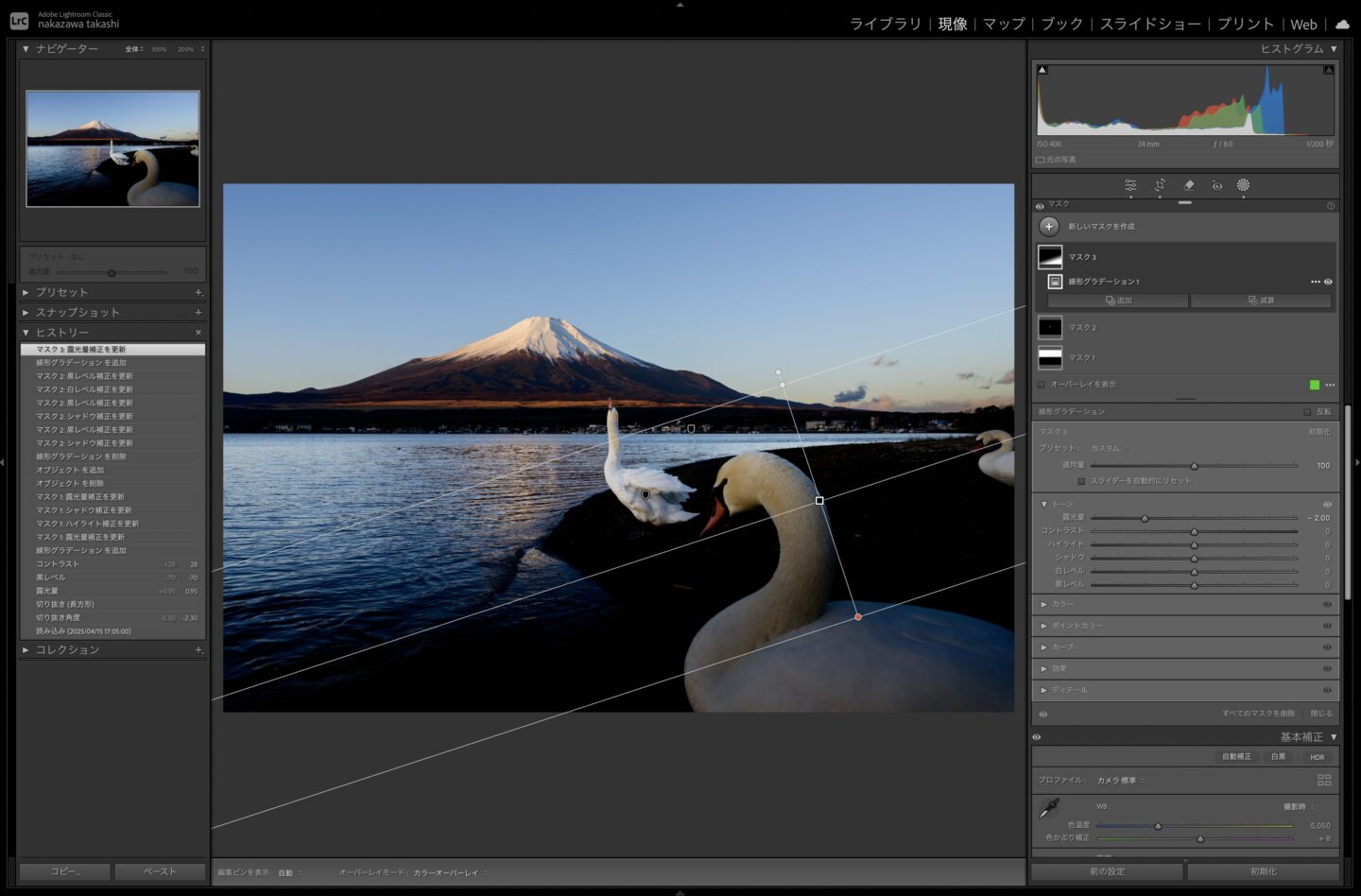Viewport: 1361px width, 896px height.
Task: Select the Healing eraser tool icon
Action: (1189, 185)
